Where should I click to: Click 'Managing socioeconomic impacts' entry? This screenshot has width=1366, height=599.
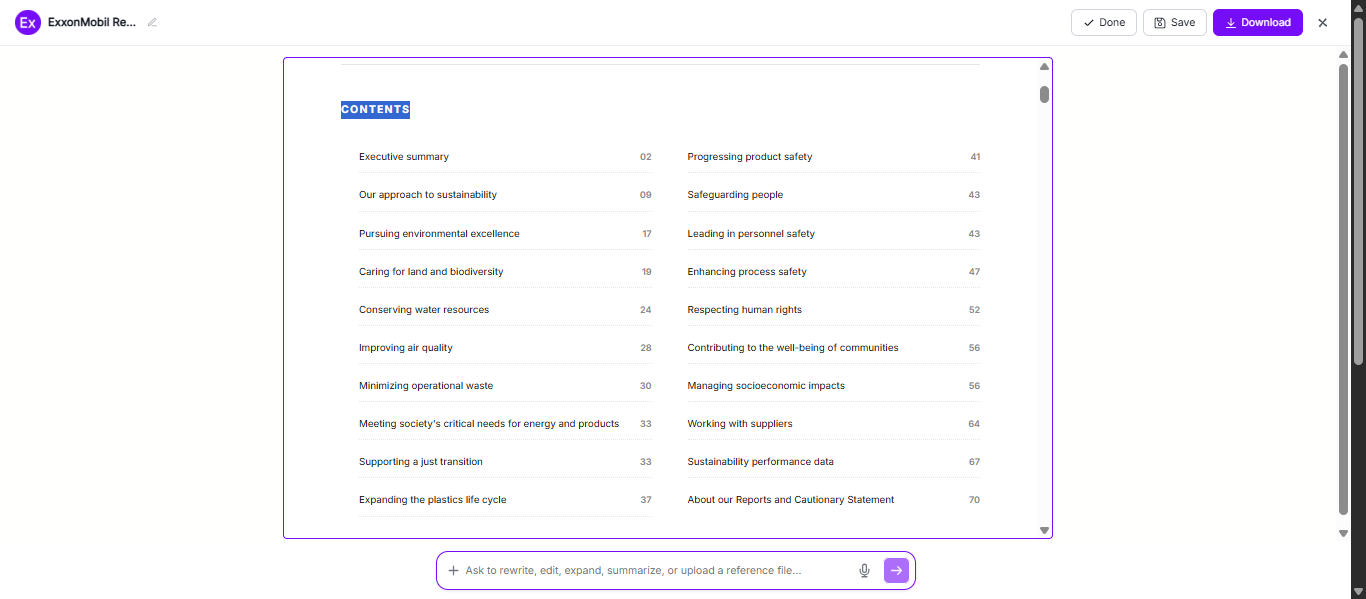[766, 386]
